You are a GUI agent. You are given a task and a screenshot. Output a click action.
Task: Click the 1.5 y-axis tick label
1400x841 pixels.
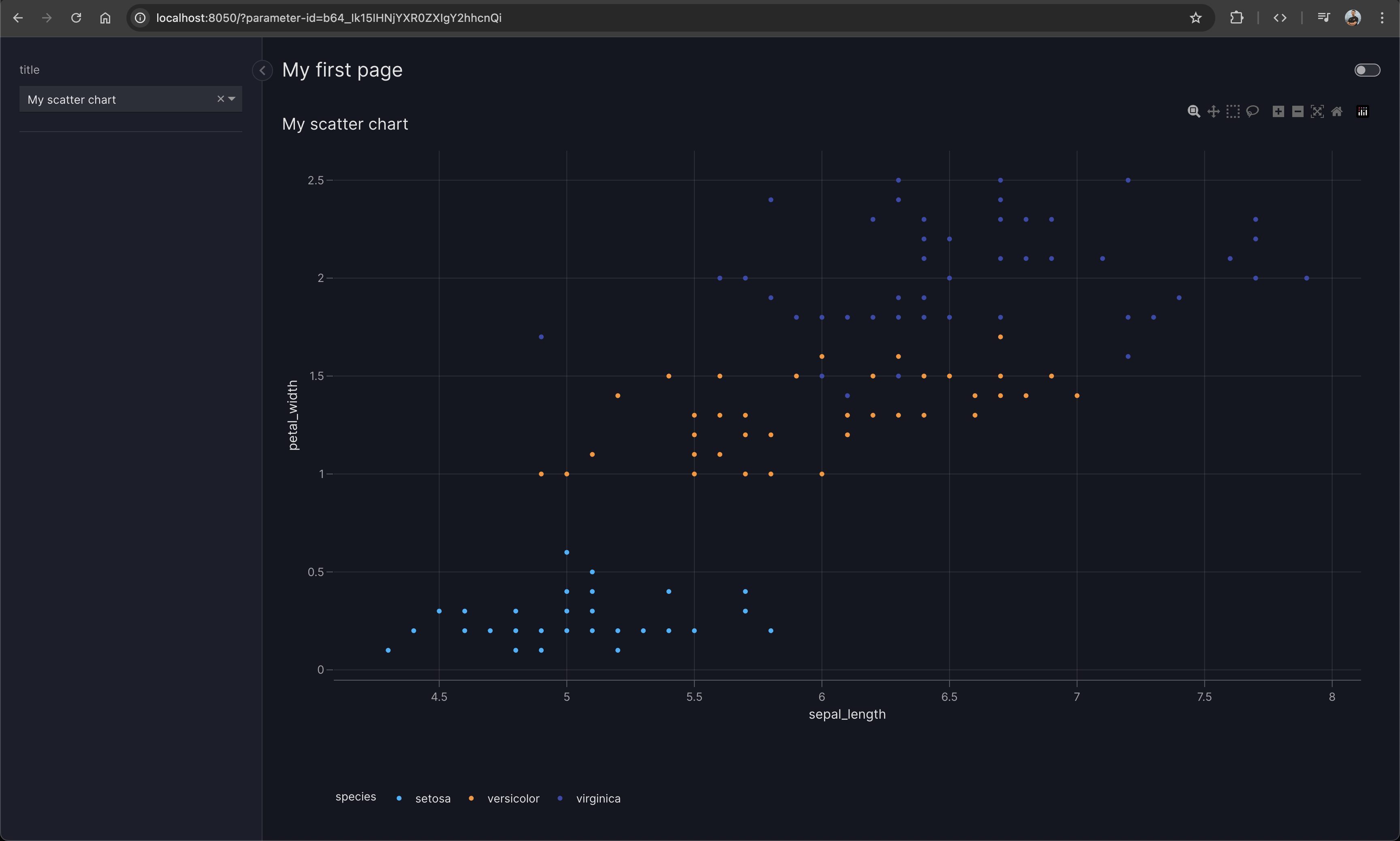[317, 376]
